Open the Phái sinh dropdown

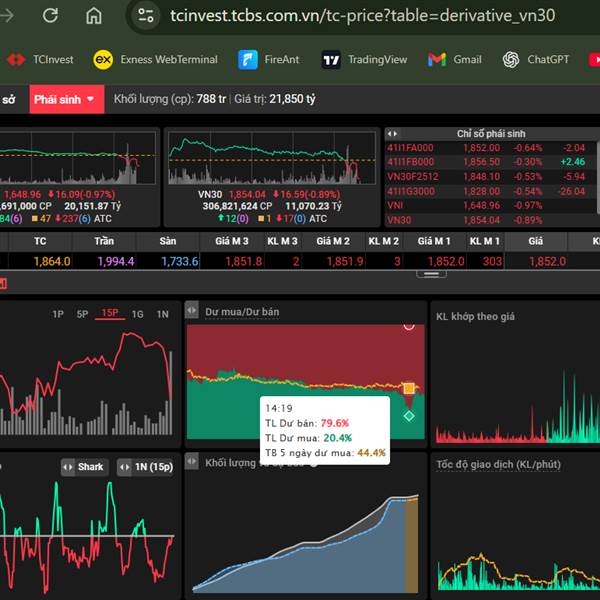pyautogui.click(x=67, y=99)
